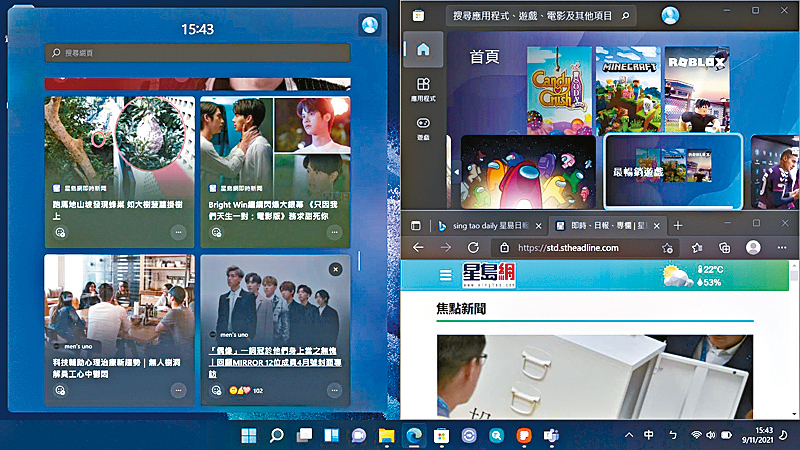Select Store Gaming sidebar item

pyautogui.click(x=423, y=129)
